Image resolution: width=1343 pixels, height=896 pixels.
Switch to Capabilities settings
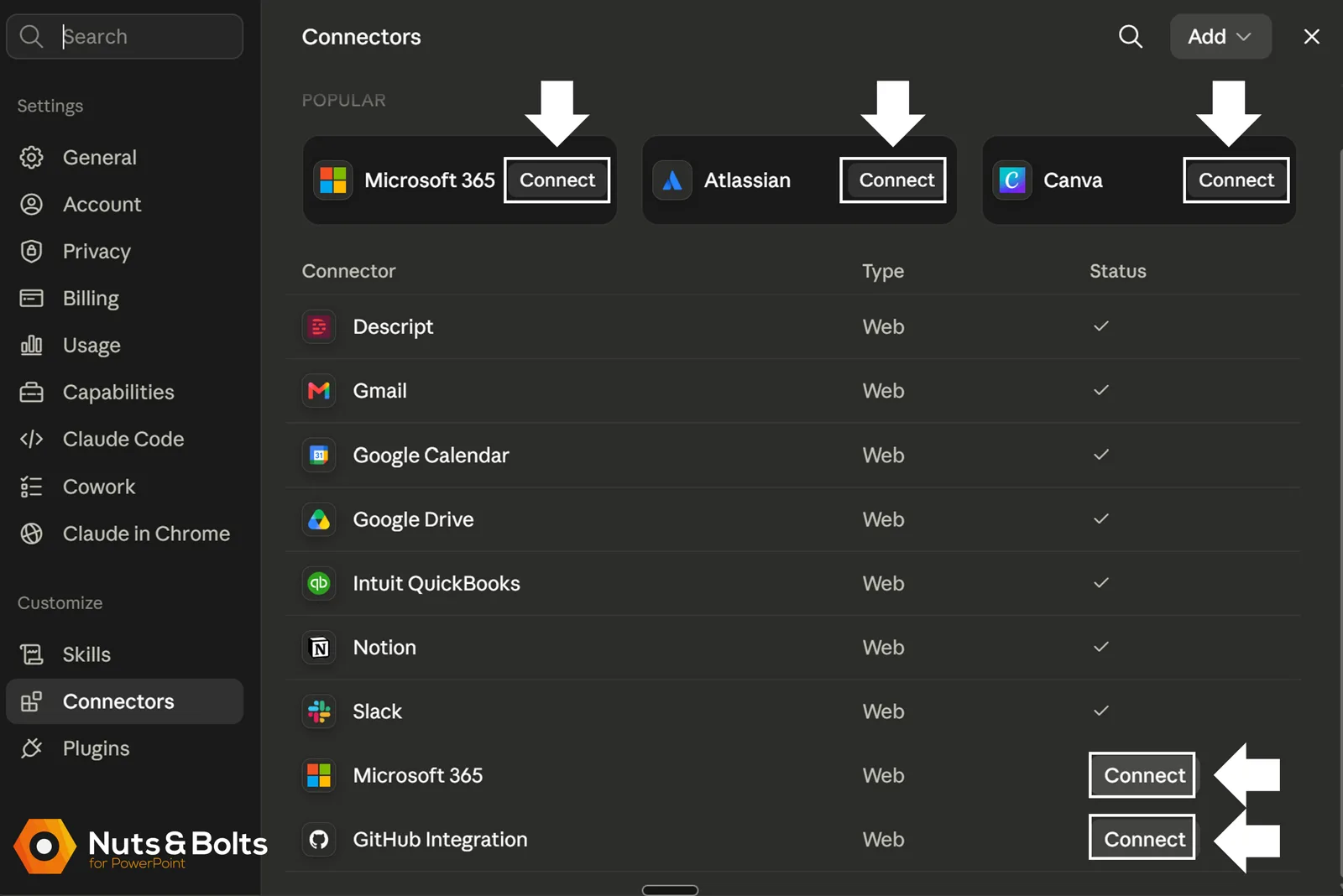tap(118, 392)
